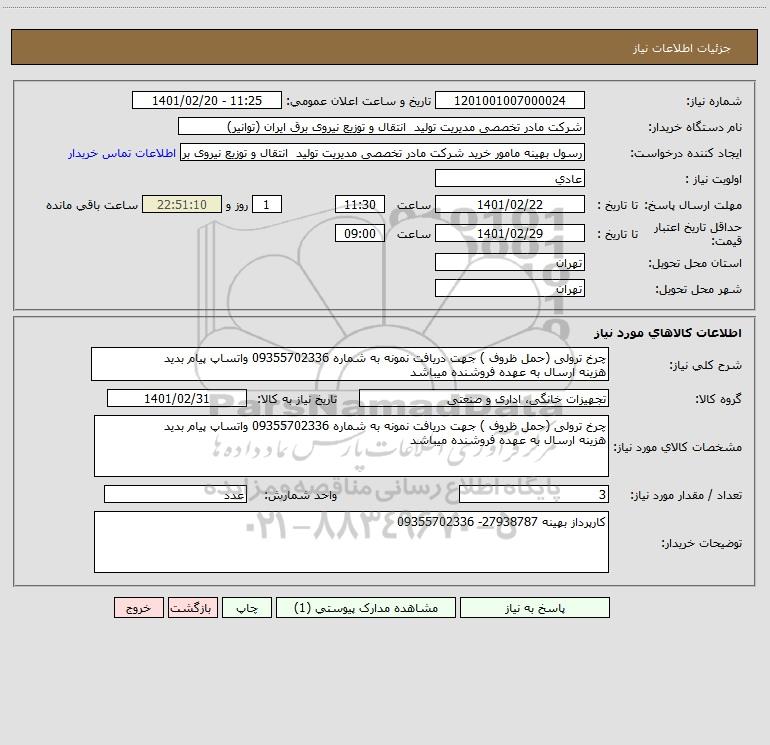The image size is (770, 745).
Task: Click the deadline time field 11:30
Action: (x=359, y=204)
